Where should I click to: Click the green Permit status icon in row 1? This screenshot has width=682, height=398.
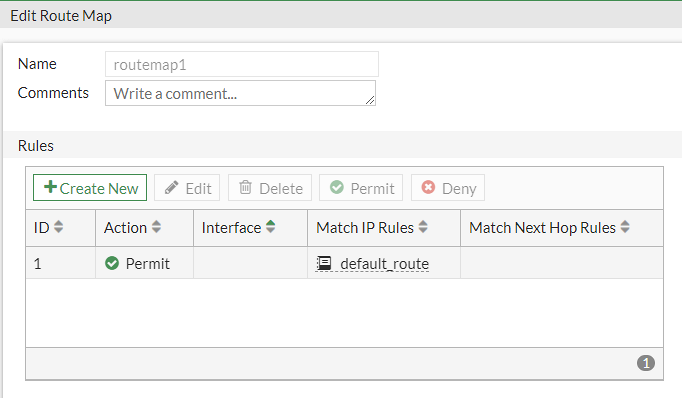pos(112,263)
